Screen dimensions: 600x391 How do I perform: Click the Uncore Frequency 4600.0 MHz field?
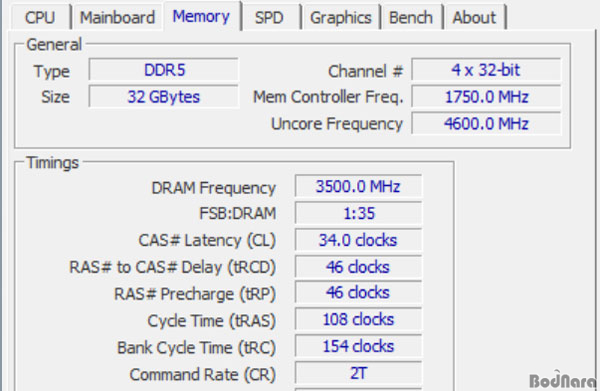[486, 123]
